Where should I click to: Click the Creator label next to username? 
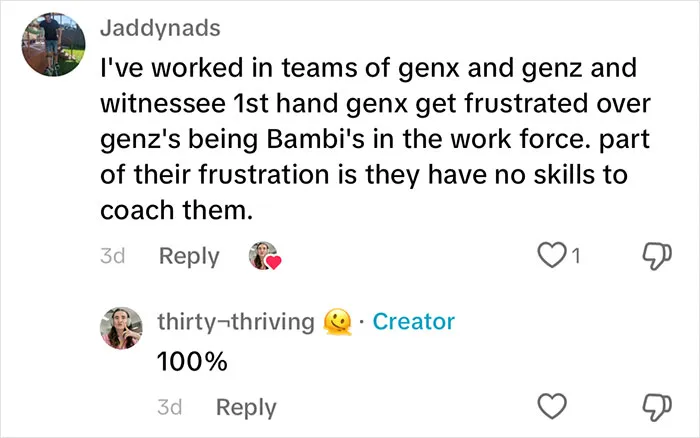[414, 321]
